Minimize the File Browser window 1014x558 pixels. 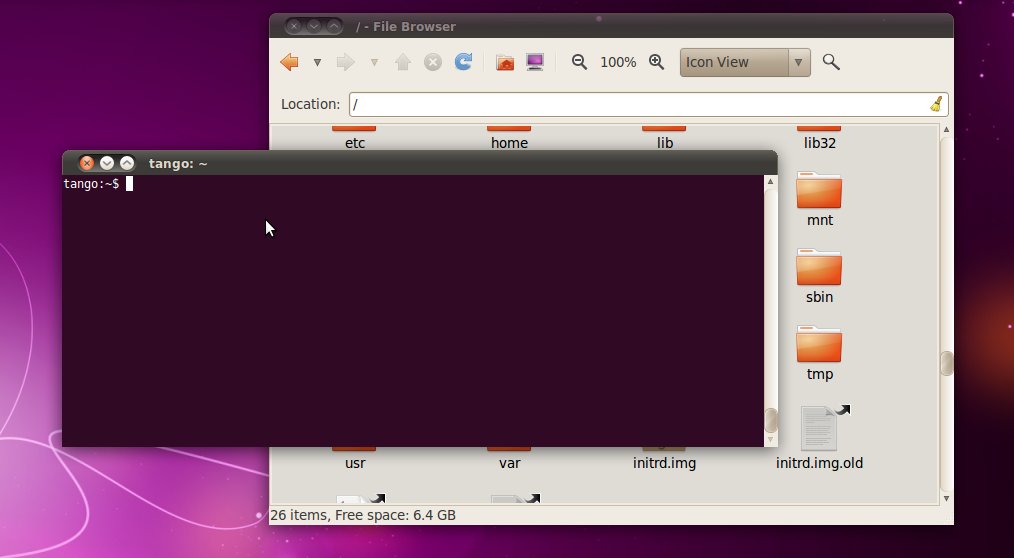coord(314,26)
